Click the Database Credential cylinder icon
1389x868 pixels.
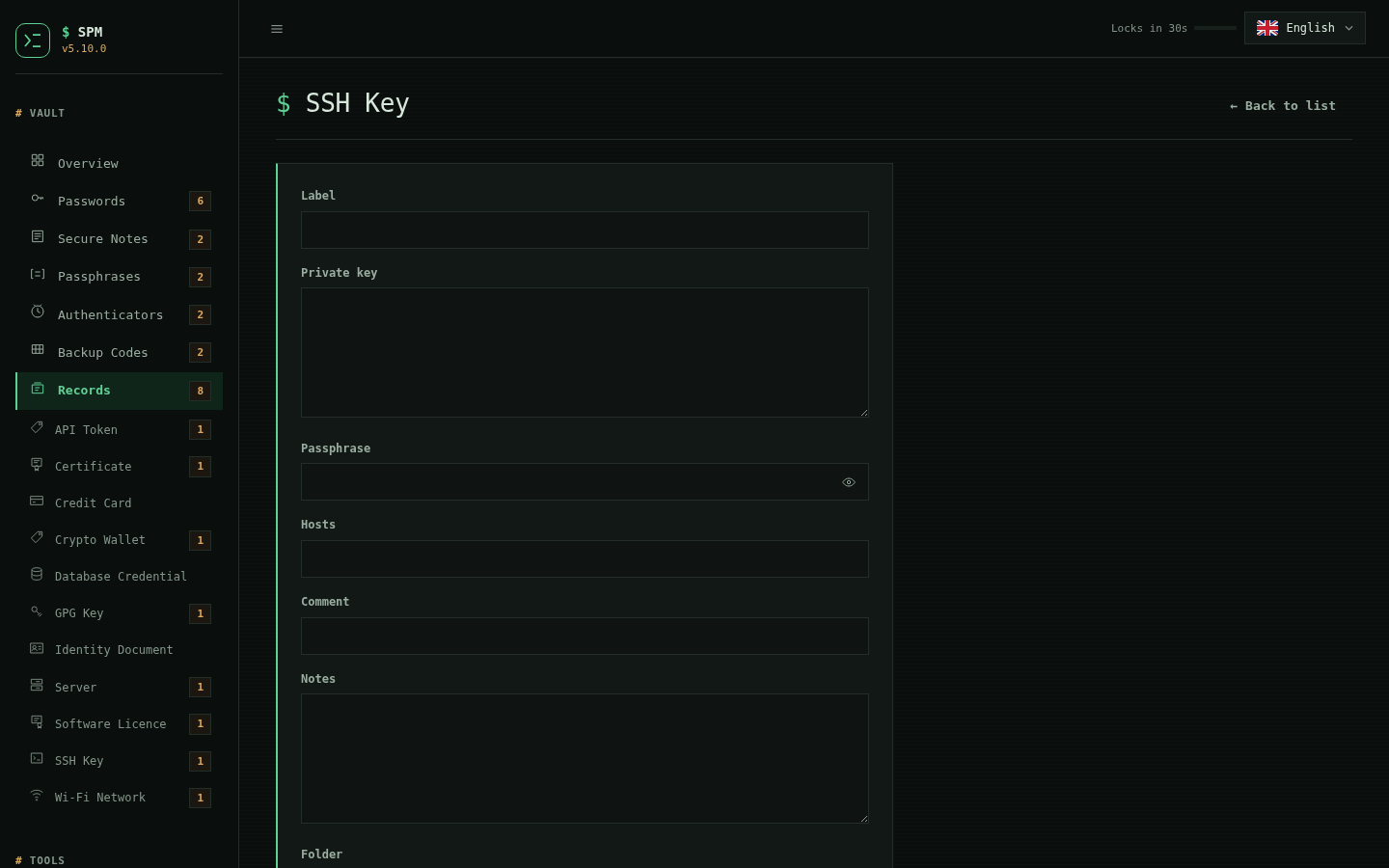(x=37, y=574)
